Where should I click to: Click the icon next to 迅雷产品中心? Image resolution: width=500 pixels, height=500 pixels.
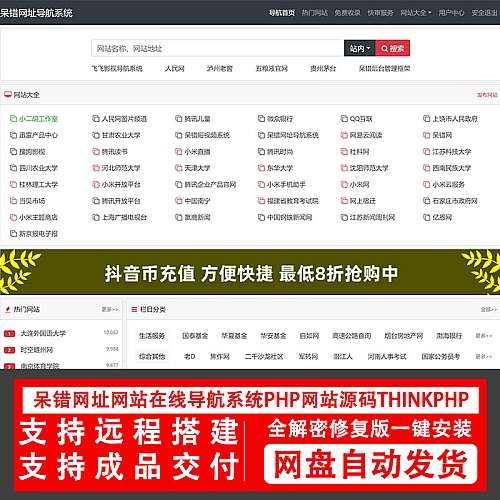coord(13,135)
